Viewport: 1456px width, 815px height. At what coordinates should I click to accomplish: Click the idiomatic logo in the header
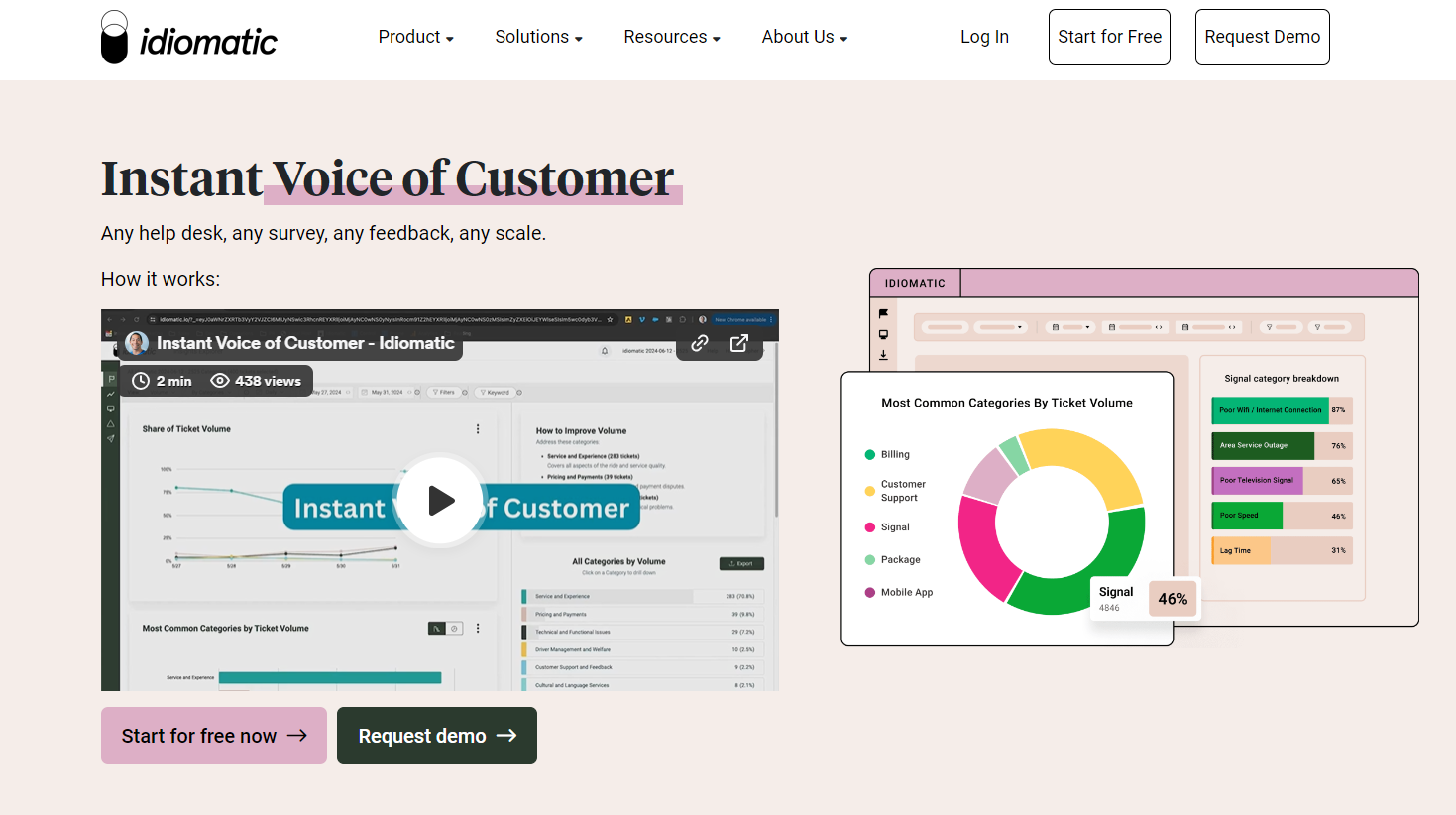pyautogui.click(x=189, y=38)
